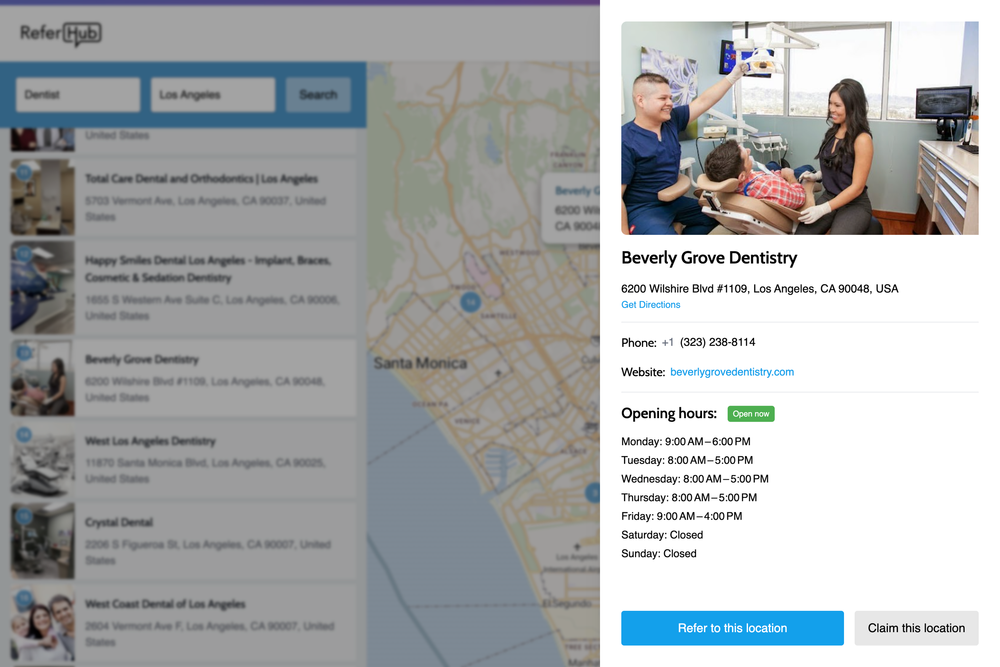
Task: Click Claim this location button
Action: (916, 628)
